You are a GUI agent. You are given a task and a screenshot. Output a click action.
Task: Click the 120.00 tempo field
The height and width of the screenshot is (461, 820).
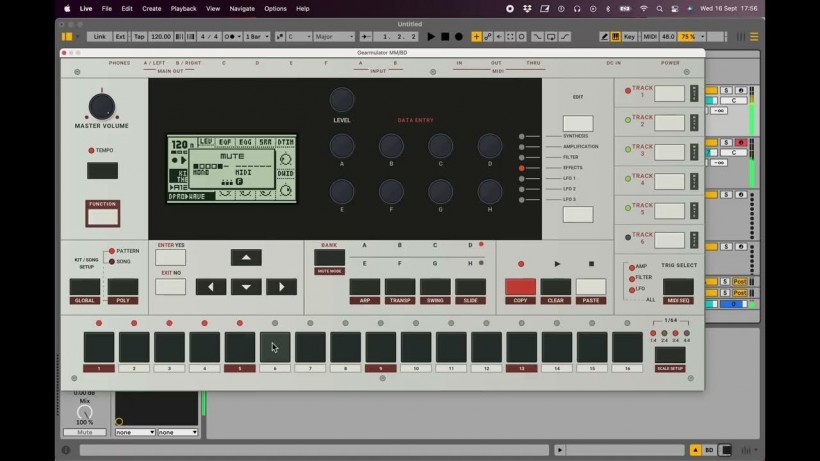(161, 37)
